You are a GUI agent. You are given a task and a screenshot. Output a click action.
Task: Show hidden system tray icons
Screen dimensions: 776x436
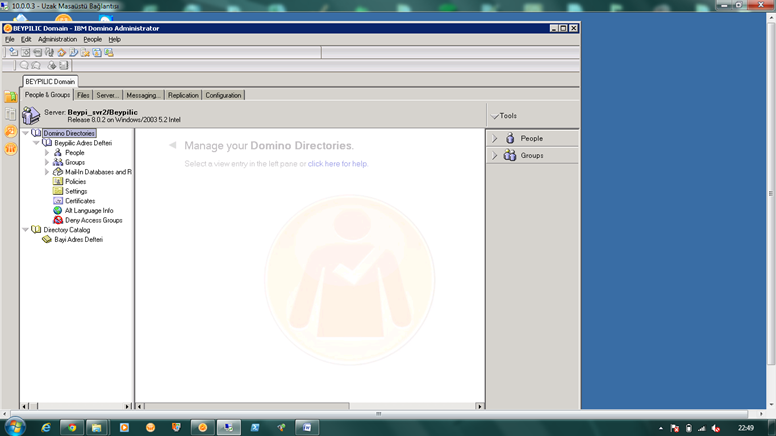pyautogui.click(x=661, y=428)
